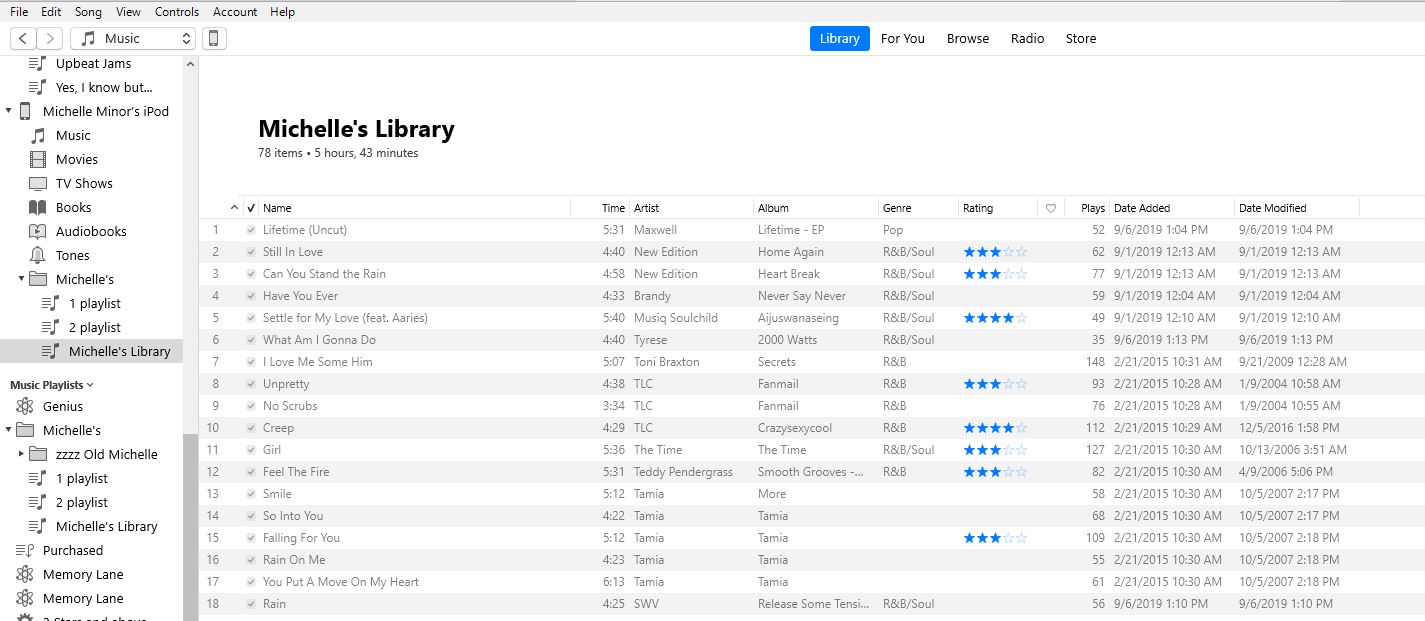1425x621 pixels.
Task: Toggle checkbox for Have You Ever
Action: pyautogui.click(x=251, y=296)
